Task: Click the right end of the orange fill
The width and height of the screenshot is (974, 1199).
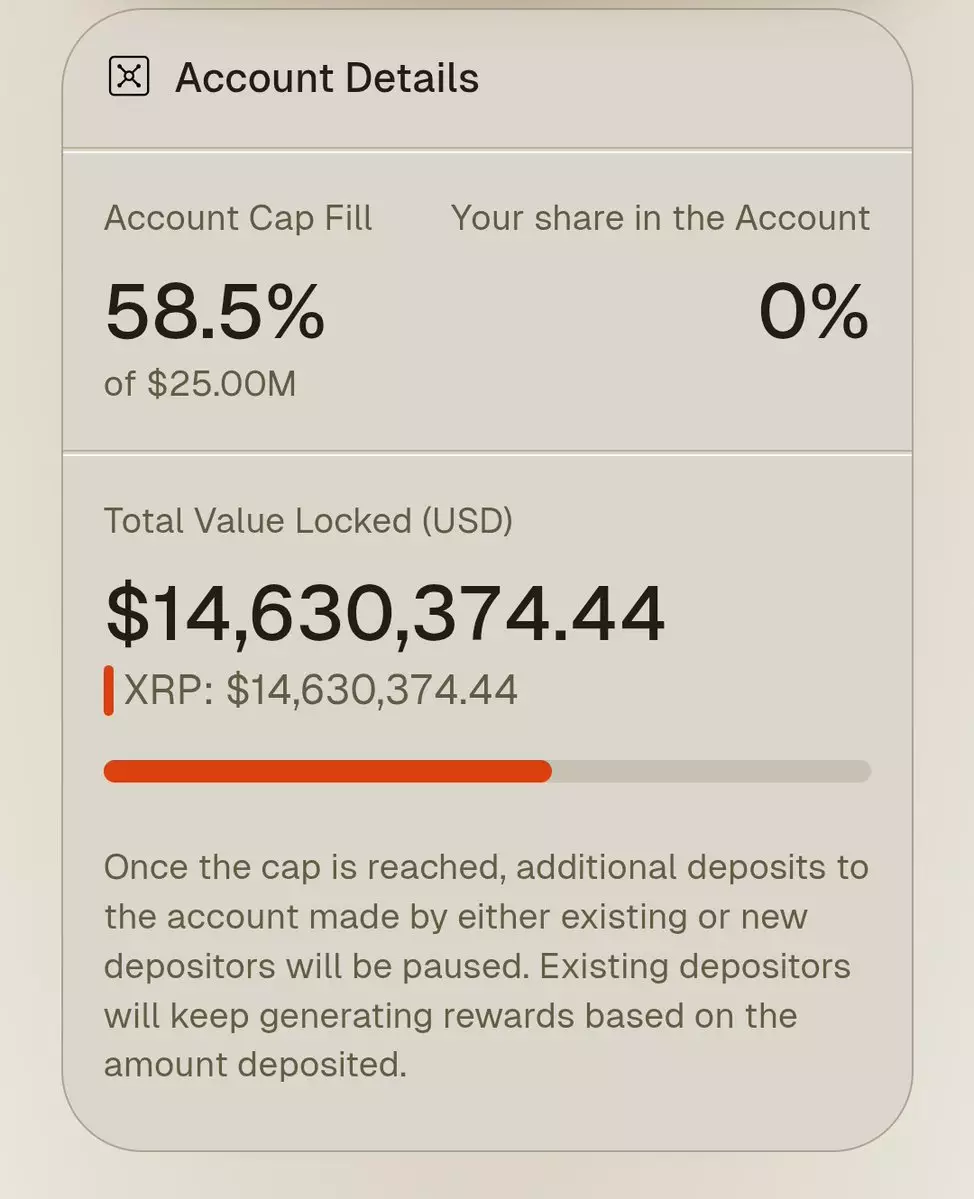Action: 545,771
